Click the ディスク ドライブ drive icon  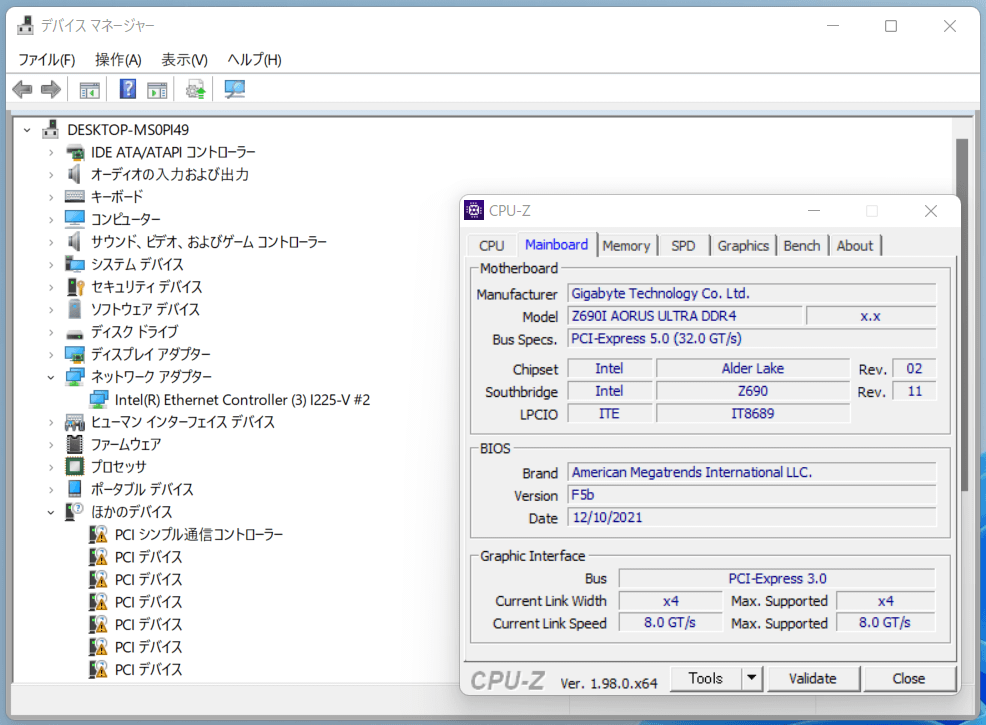click(75, 333)
